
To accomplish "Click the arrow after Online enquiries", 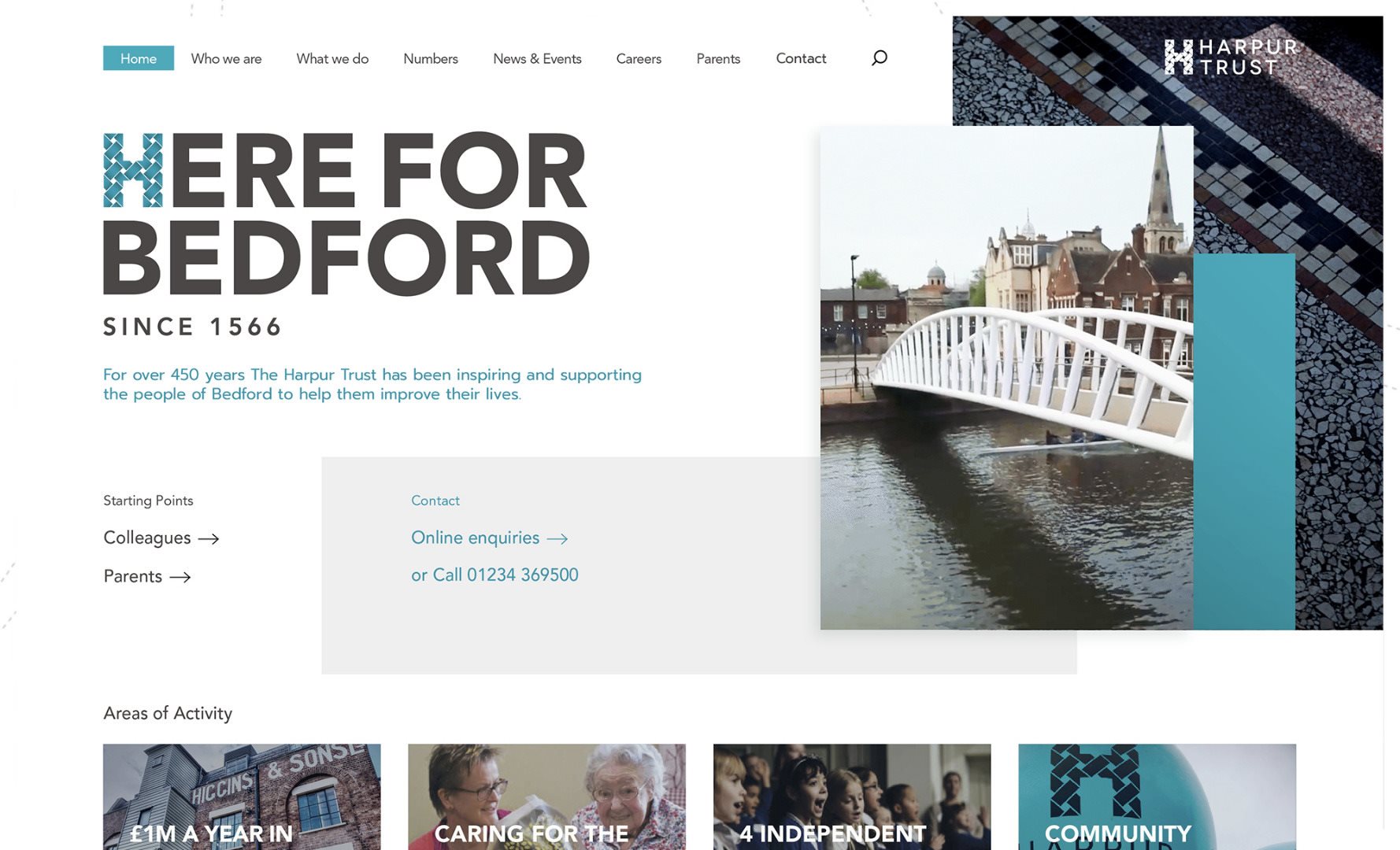I will coord(557,539).
